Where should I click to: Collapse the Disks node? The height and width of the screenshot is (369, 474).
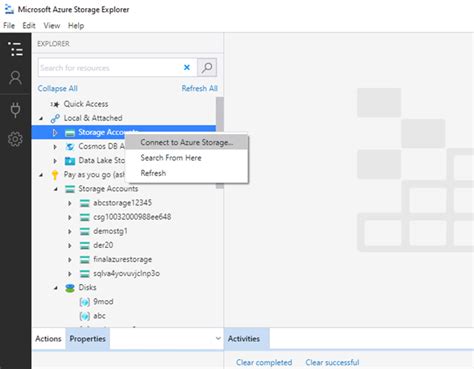56,288
